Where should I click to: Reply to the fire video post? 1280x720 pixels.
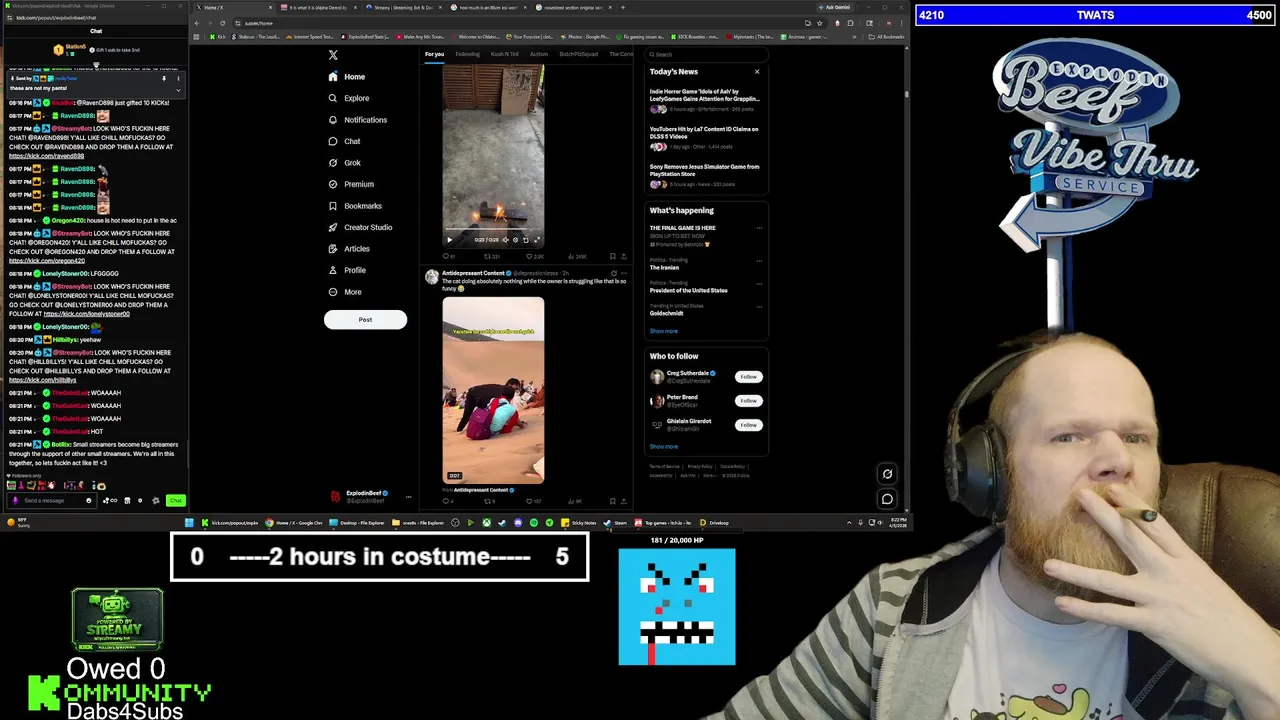pyautogui.click(x=447, y=256)
